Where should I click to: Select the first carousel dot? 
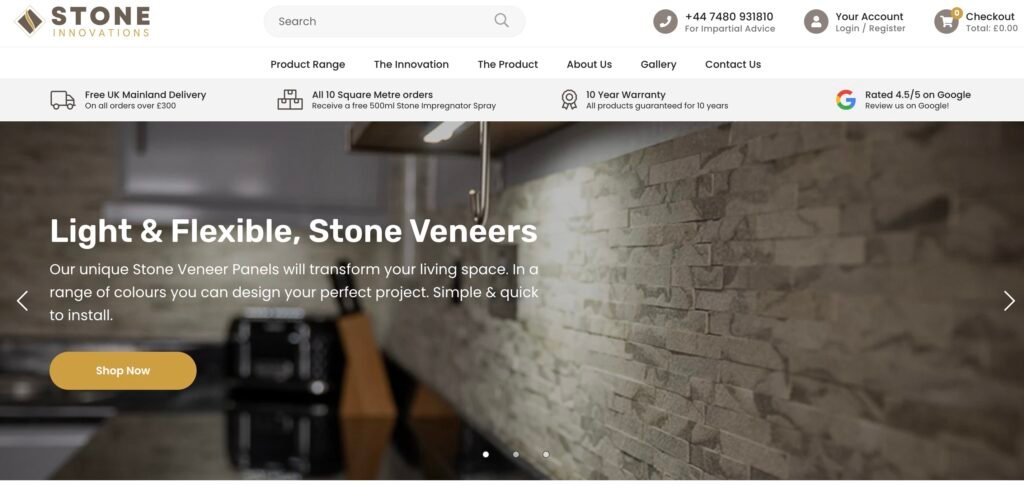(x=485, y=454)
